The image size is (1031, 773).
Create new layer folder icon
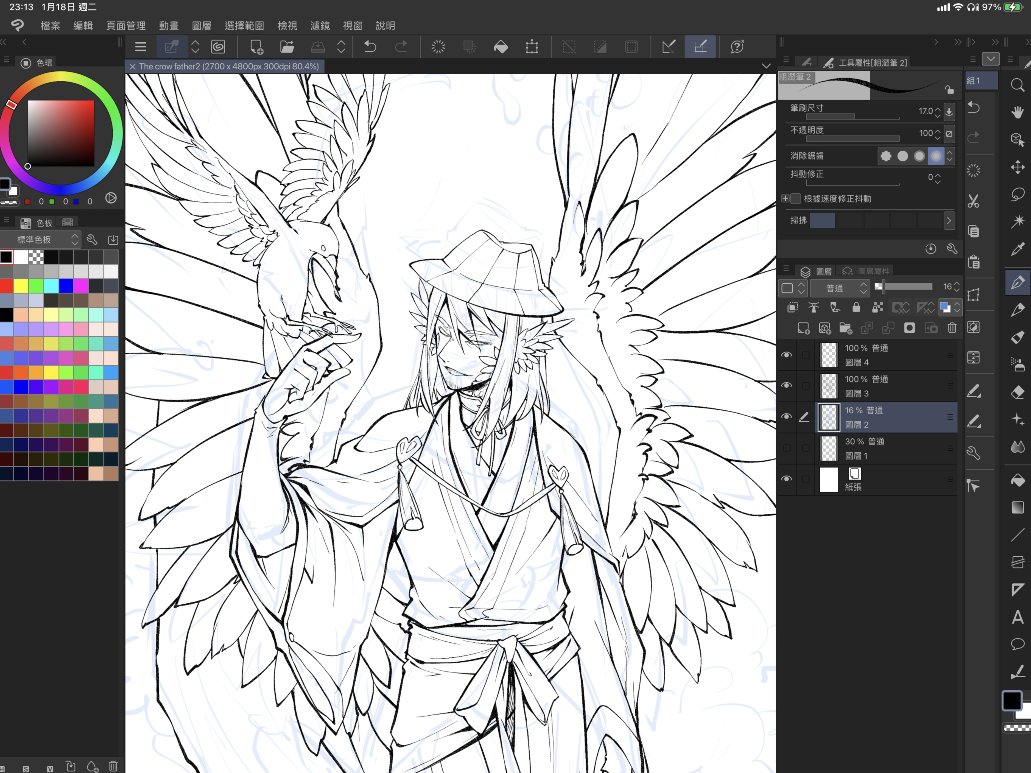click(x=846, y=327)
